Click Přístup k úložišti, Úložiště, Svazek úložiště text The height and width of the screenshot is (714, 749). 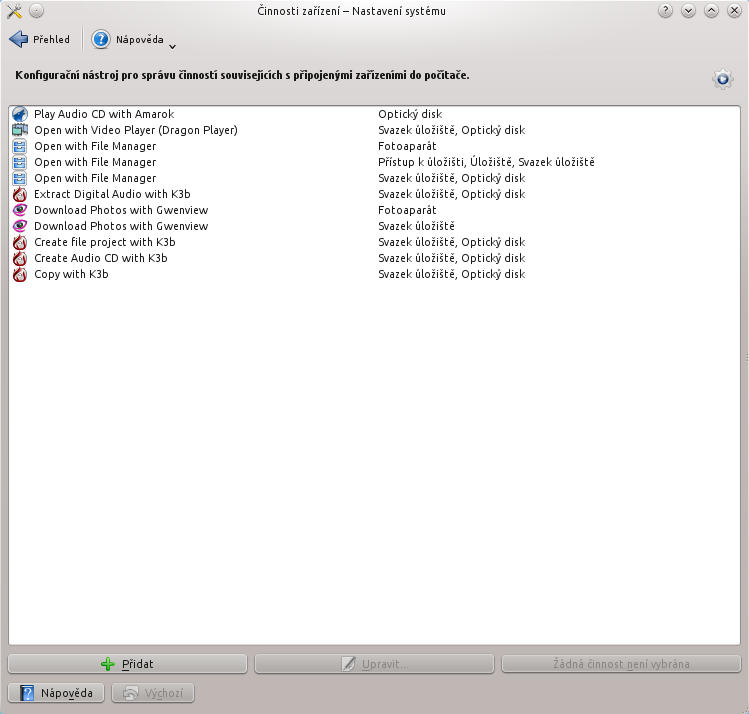pos(486,162)
